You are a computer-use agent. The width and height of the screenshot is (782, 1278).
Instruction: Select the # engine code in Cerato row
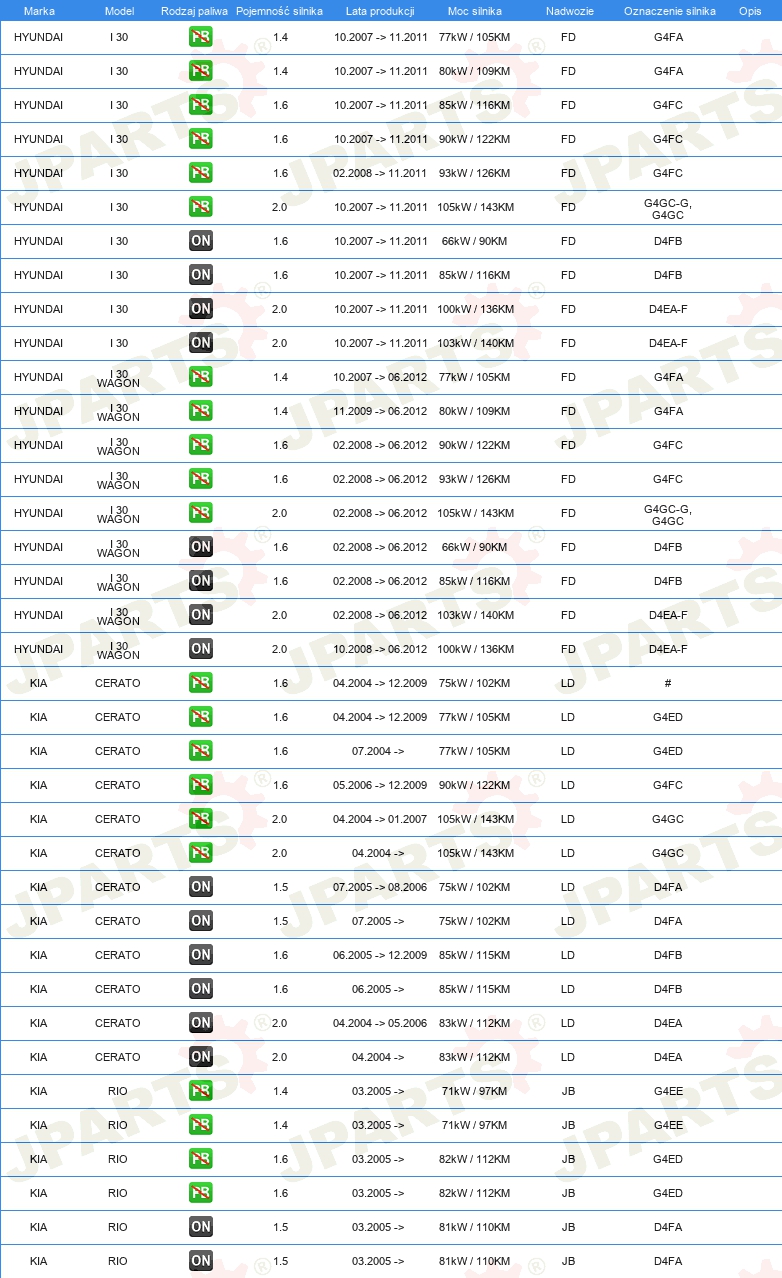pyautogui.click(x=667, y=683)
